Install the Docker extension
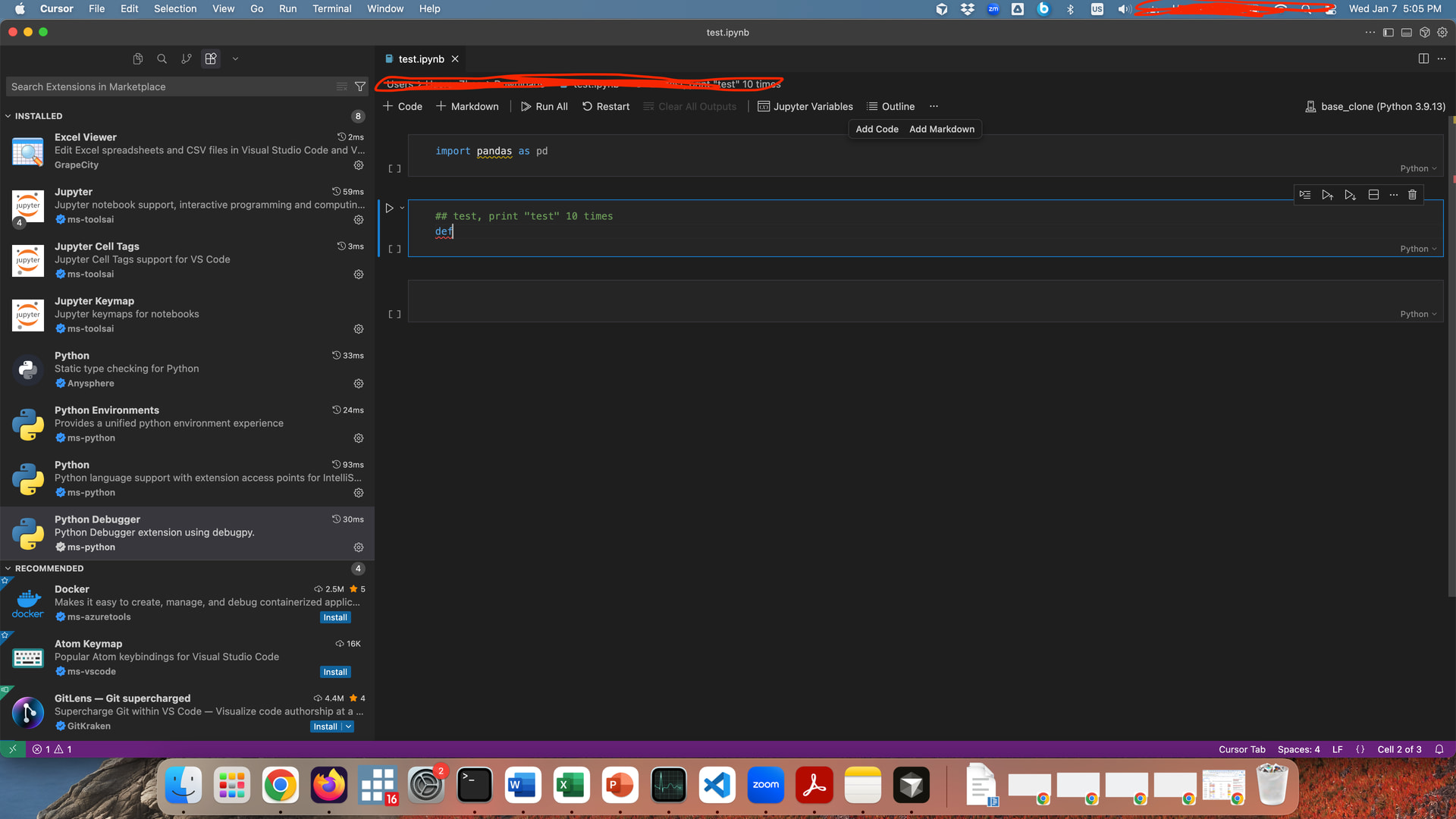 (335, 617)
